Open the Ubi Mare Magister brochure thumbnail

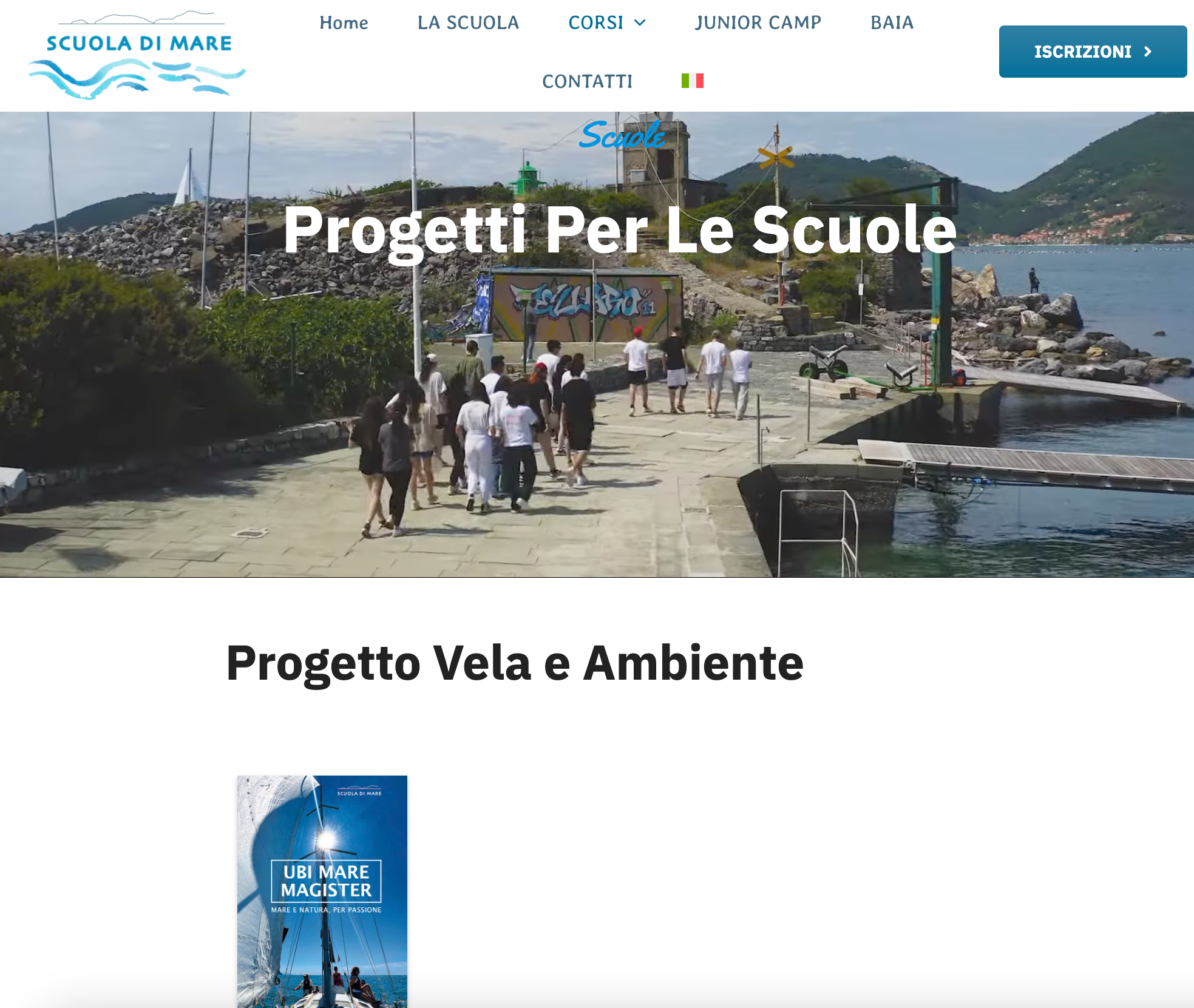322,891
